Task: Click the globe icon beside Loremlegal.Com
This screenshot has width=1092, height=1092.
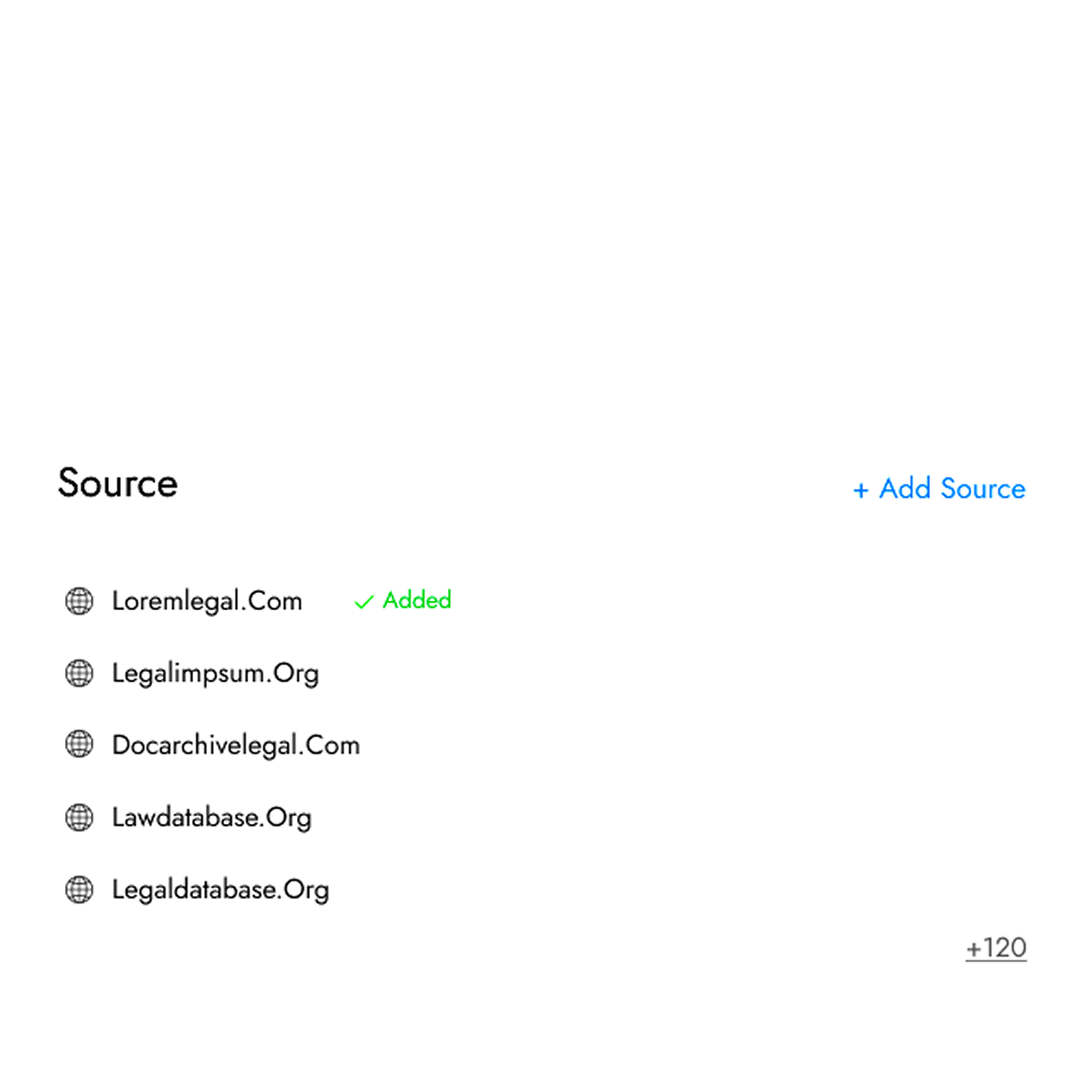Action: click(79, 602)
